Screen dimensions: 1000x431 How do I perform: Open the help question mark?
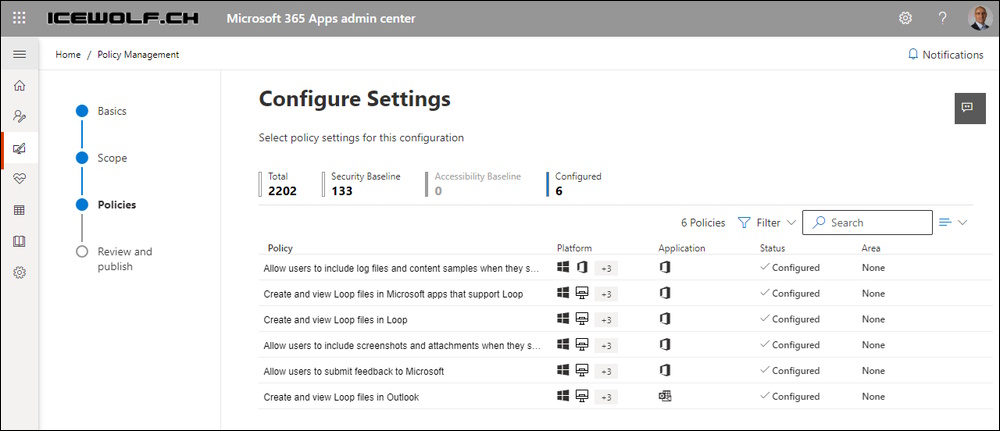tap(943, 18)
